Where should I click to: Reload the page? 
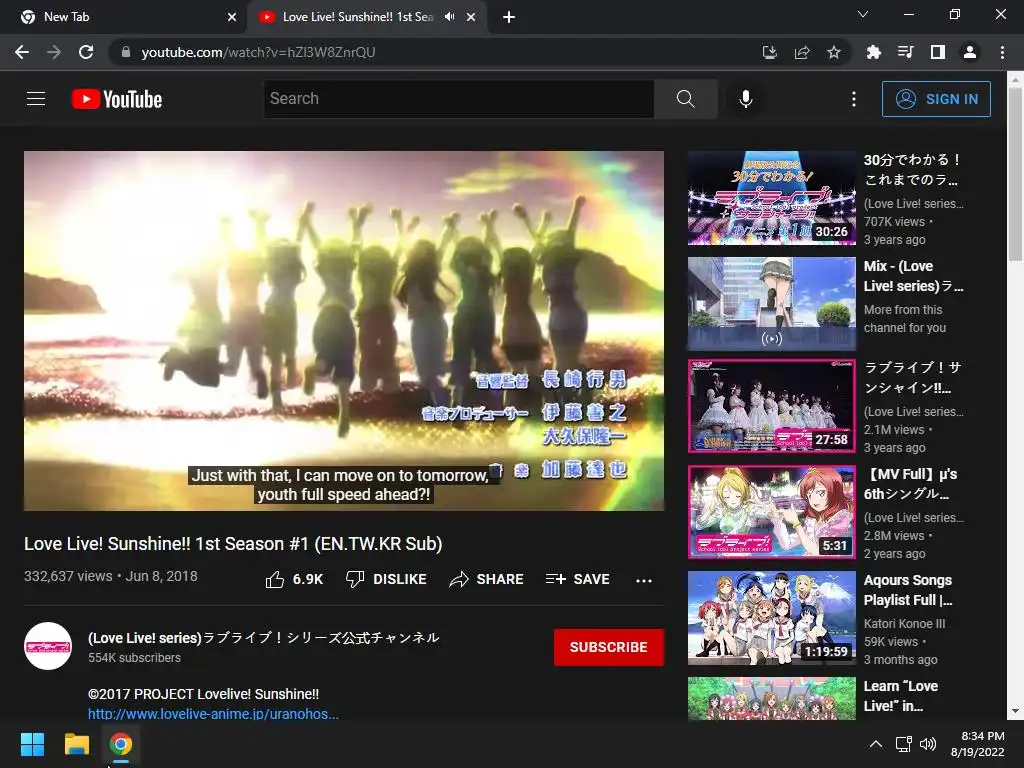click(86, 52)
